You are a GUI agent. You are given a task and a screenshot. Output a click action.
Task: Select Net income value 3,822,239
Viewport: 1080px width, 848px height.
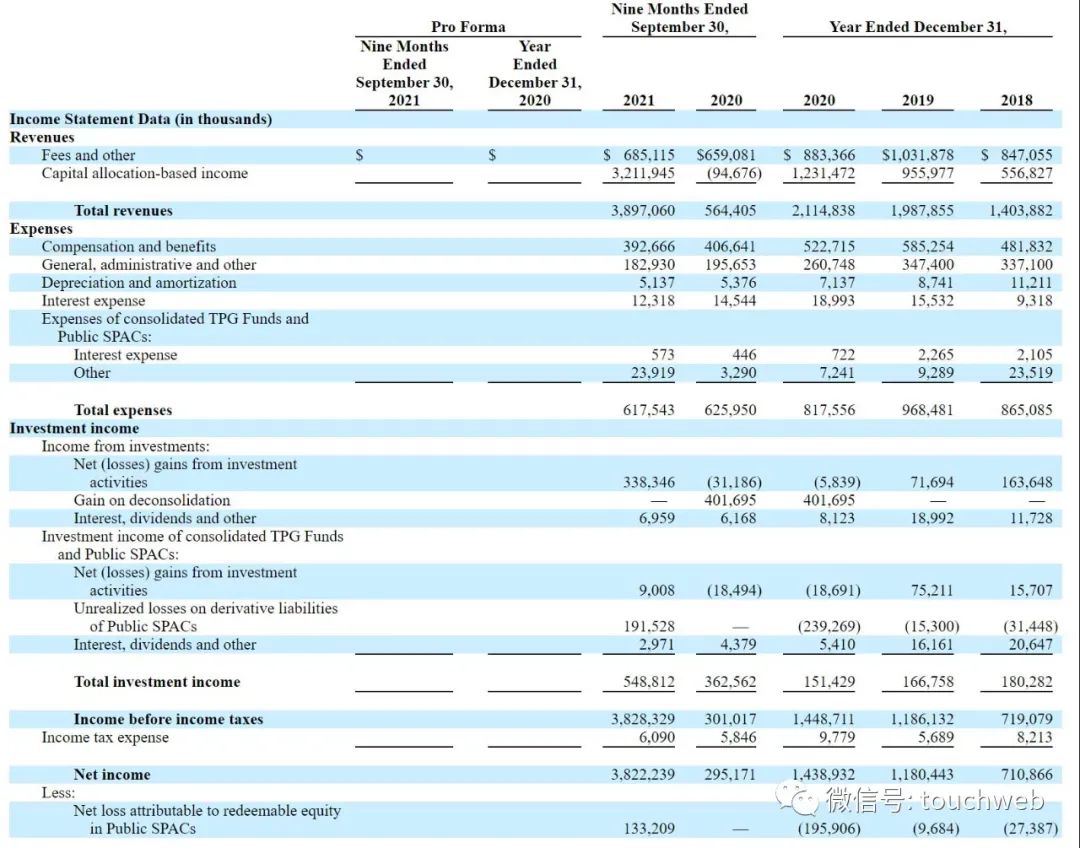(x=643, y=774)
